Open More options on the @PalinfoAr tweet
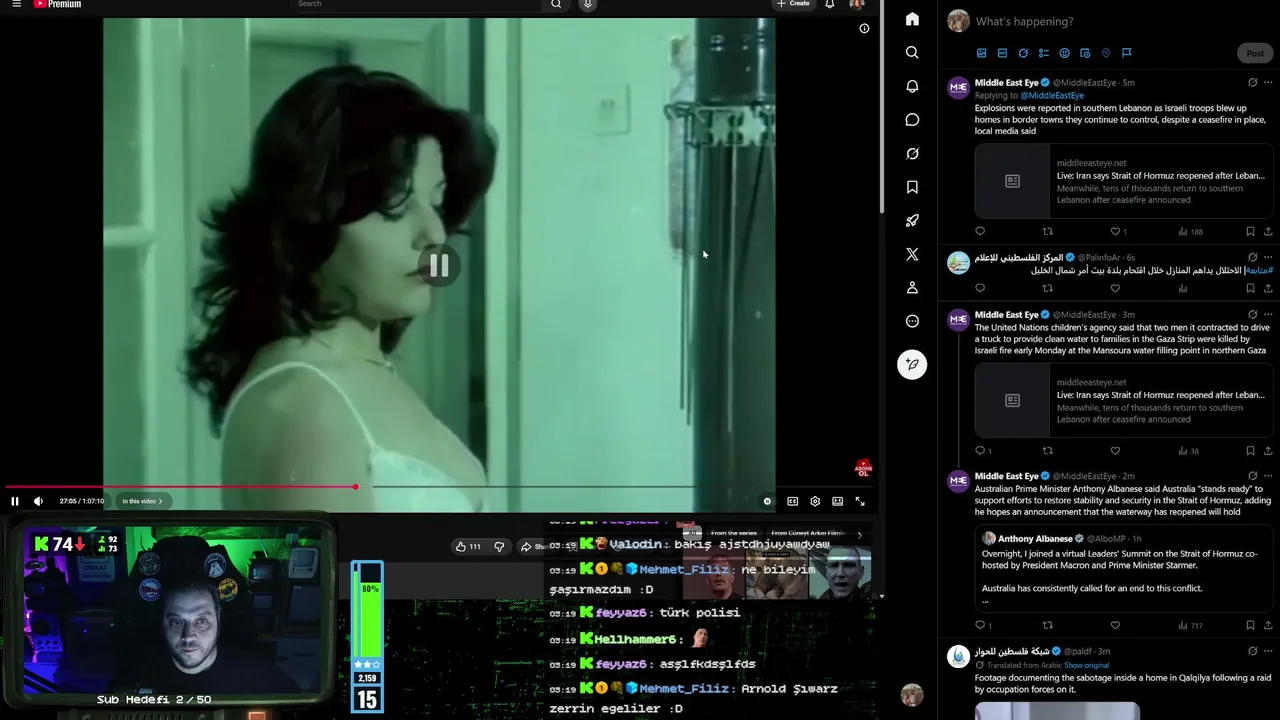This screenshot has height=720, width=1280. point(1269,257)
